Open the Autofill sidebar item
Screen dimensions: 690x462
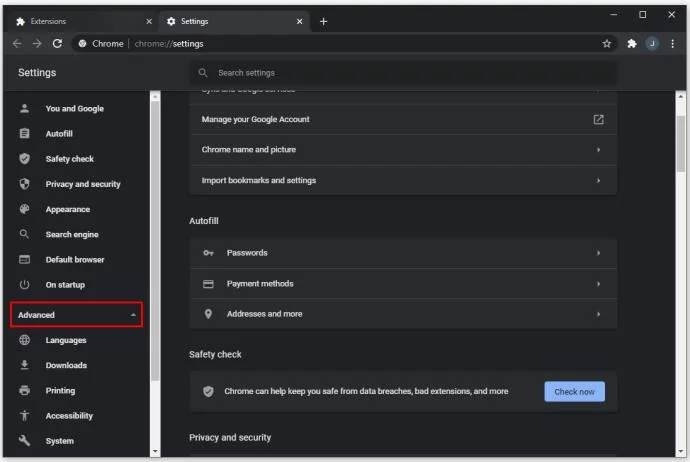click(59, 133)
